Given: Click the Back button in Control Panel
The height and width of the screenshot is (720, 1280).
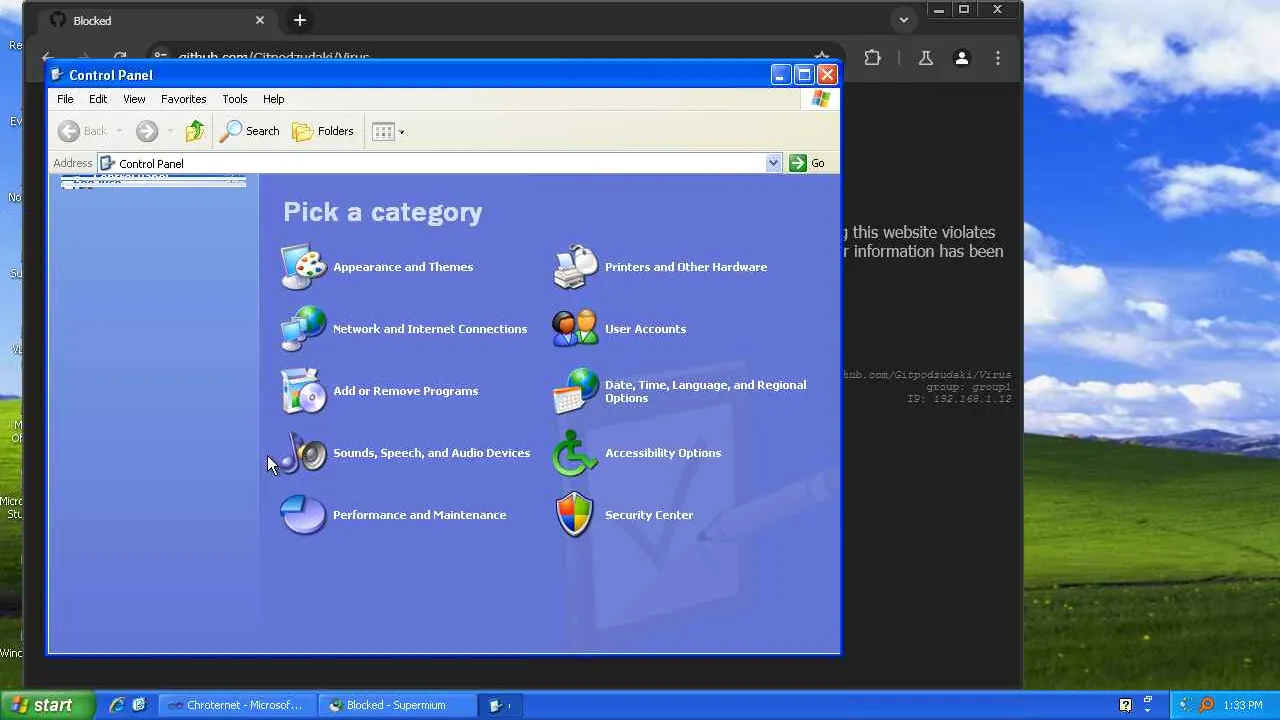Looking at the screenshot, I should 82,131.
